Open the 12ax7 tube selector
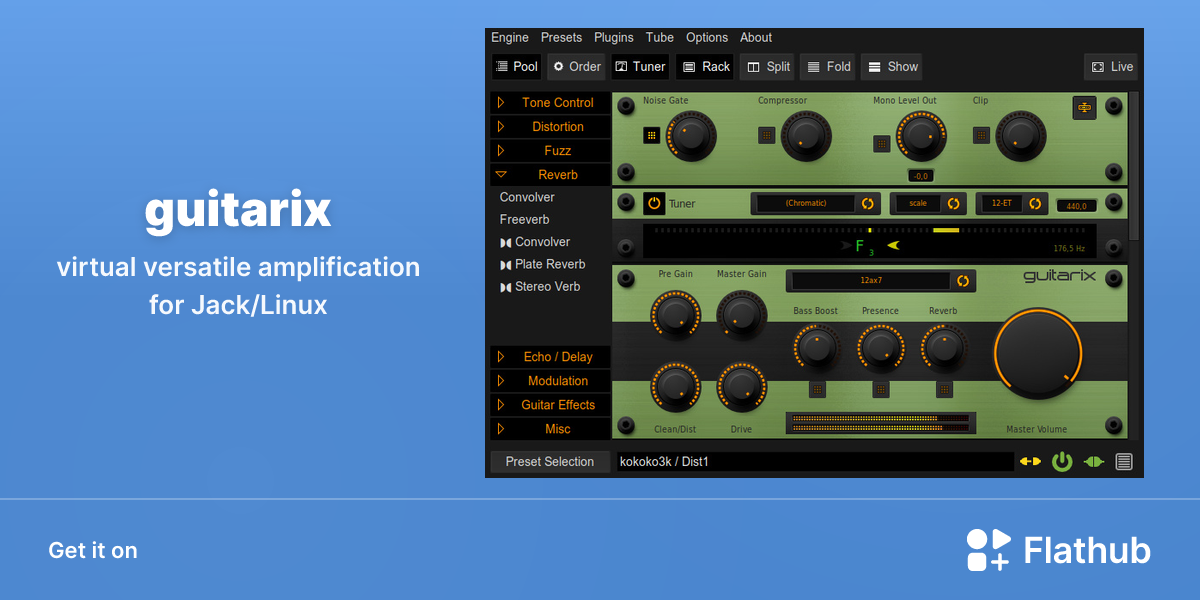Image resolution: width=1200 pixels, height=600 pixels. (x=880, y=281)
